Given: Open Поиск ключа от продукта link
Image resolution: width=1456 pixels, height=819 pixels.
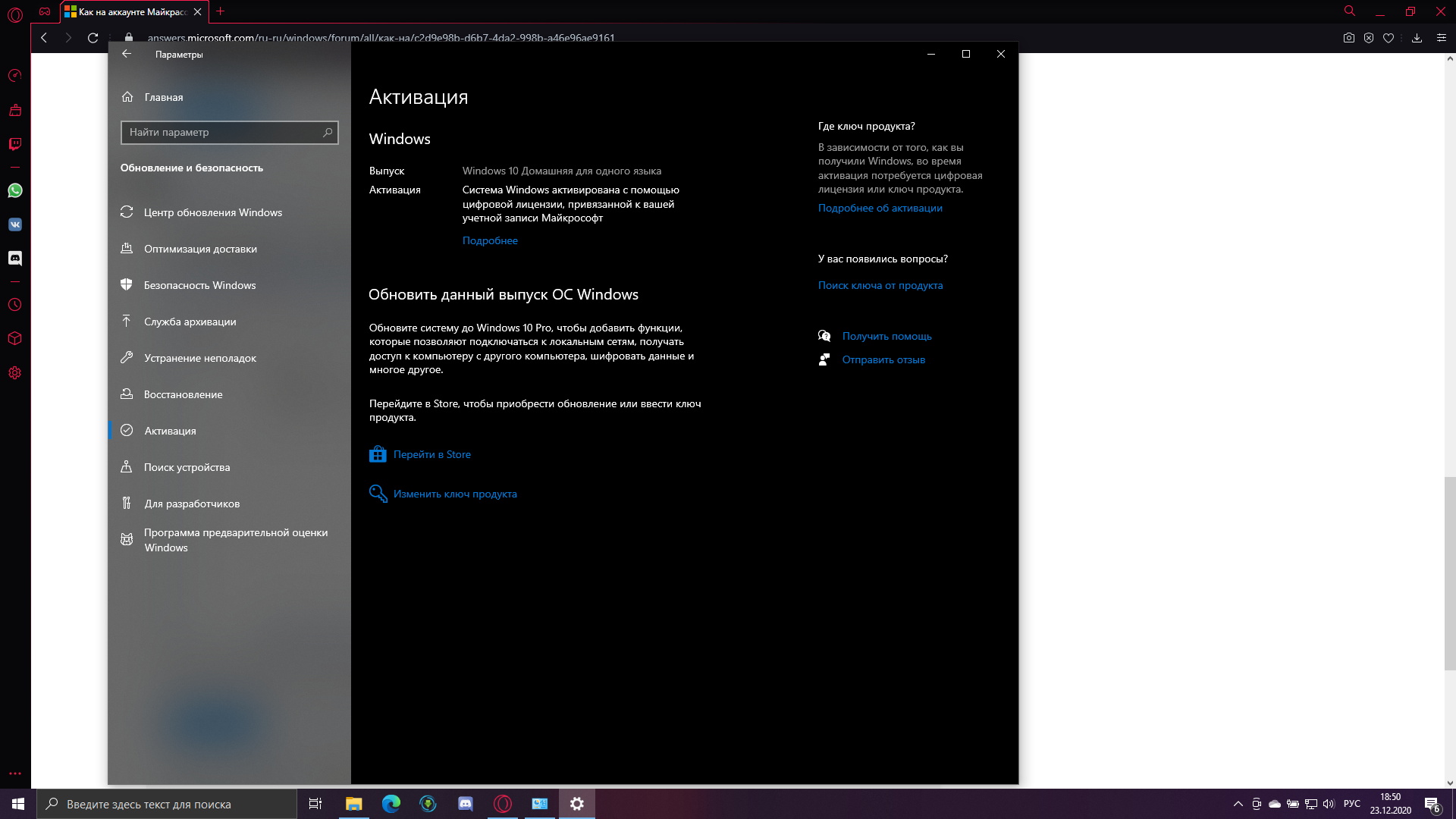Looking at the screenshot, I should (880, 285).
